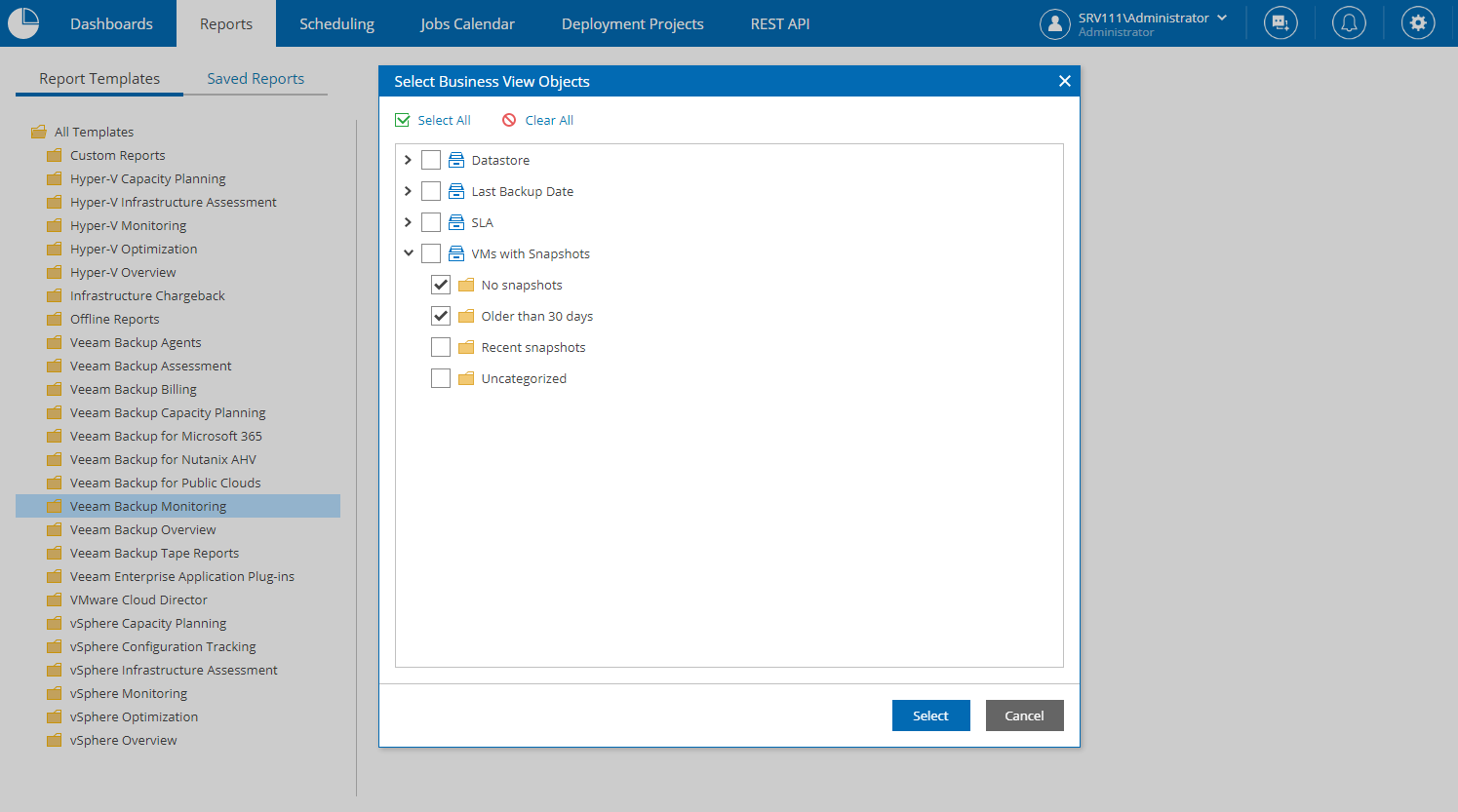Close the Select Business View Objects dialog
Screen dimensions: 1458x812
coord(1065,81)
